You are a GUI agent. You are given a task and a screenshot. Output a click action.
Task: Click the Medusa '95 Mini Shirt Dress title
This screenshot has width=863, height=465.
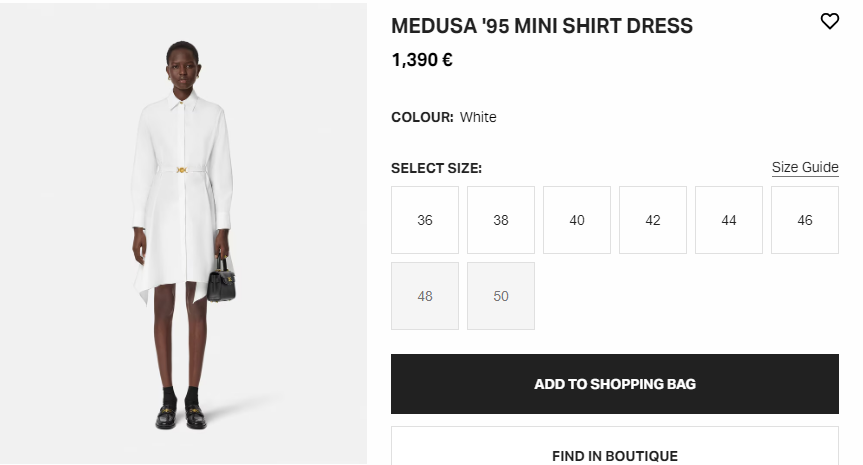coord(541,26)
